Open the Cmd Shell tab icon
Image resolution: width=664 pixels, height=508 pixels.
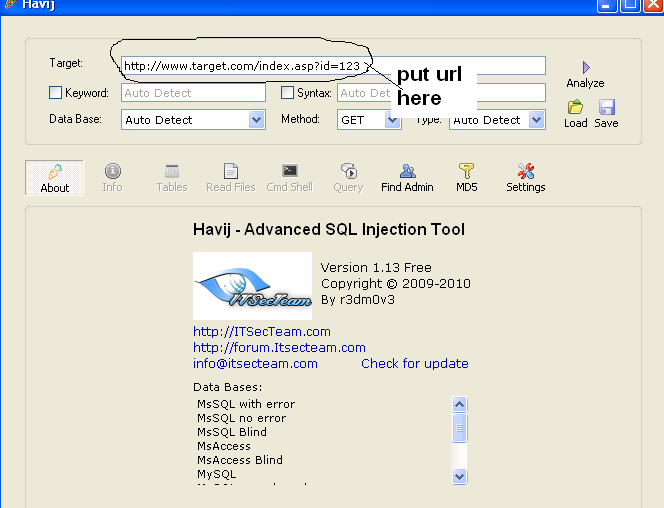click(290, 171)
